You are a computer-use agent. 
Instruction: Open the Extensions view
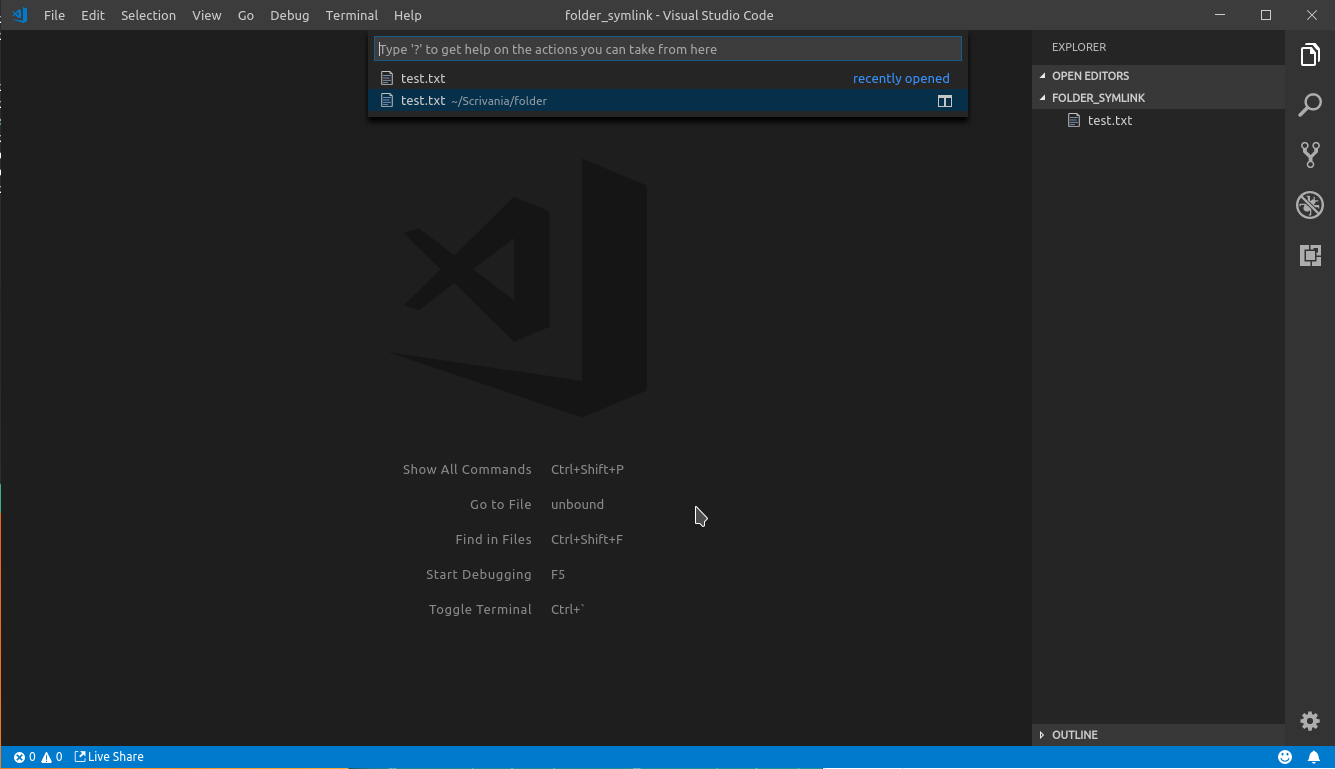(x=1310, y=255)
